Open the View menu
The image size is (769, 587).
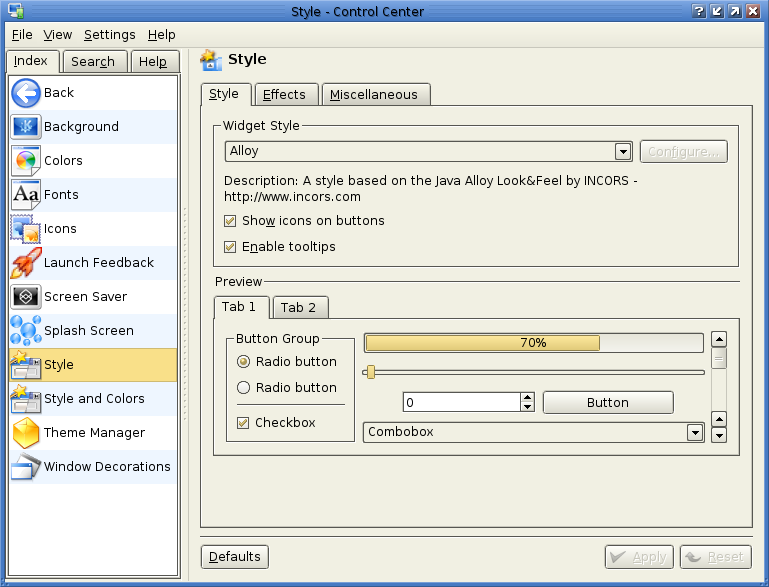[57, 35]
